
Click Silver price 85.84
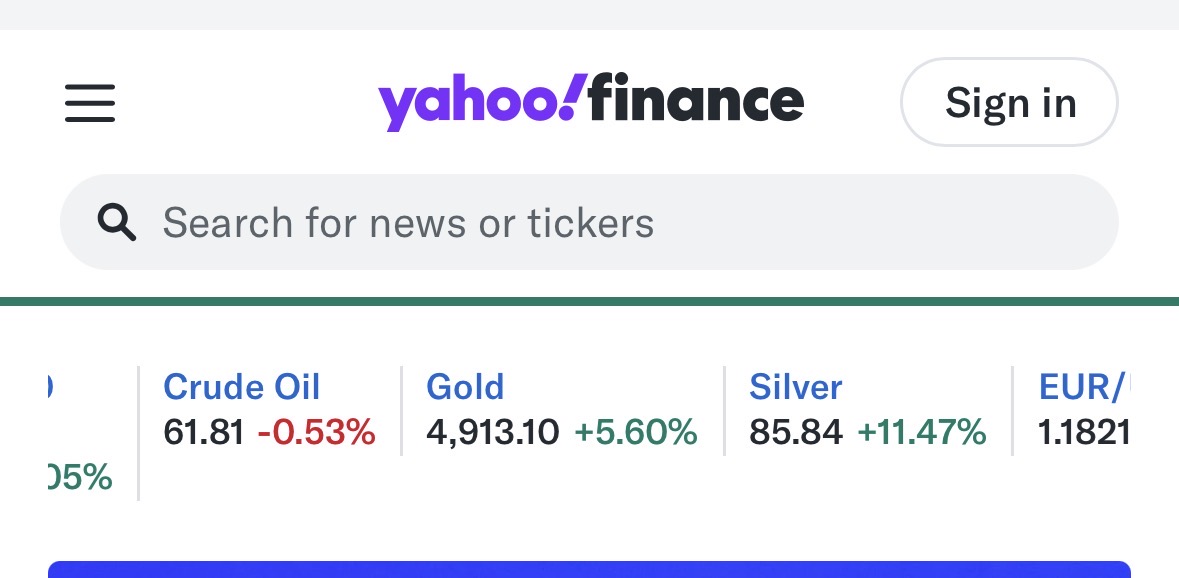tap(796, 432)
